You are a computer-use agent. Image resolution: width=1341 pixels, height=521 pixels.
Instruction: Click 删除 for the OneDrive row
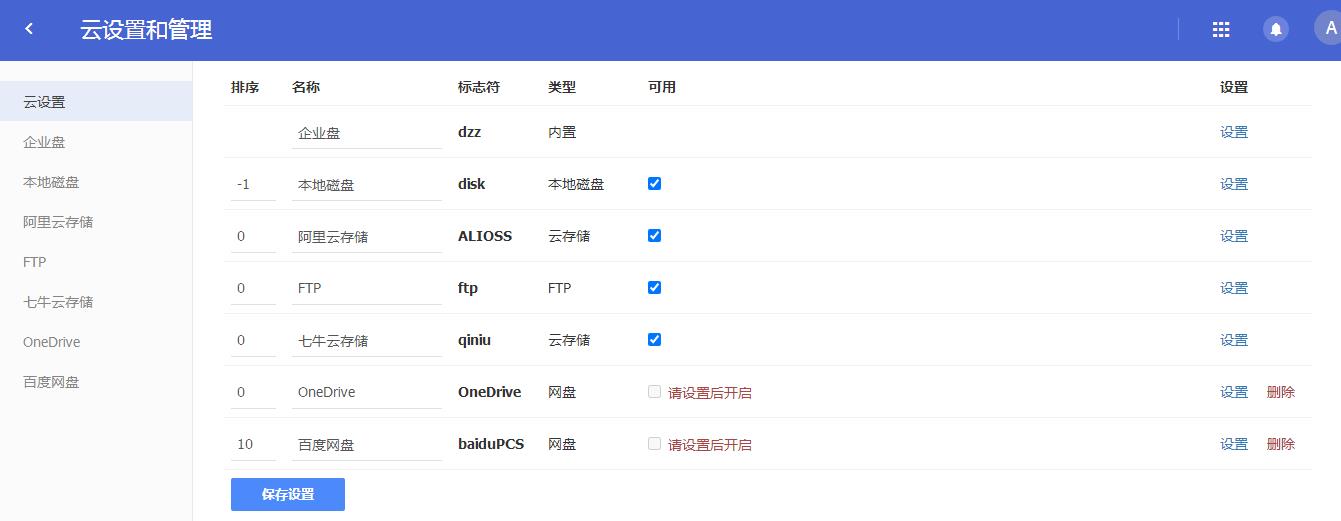tap(1280, 392)
